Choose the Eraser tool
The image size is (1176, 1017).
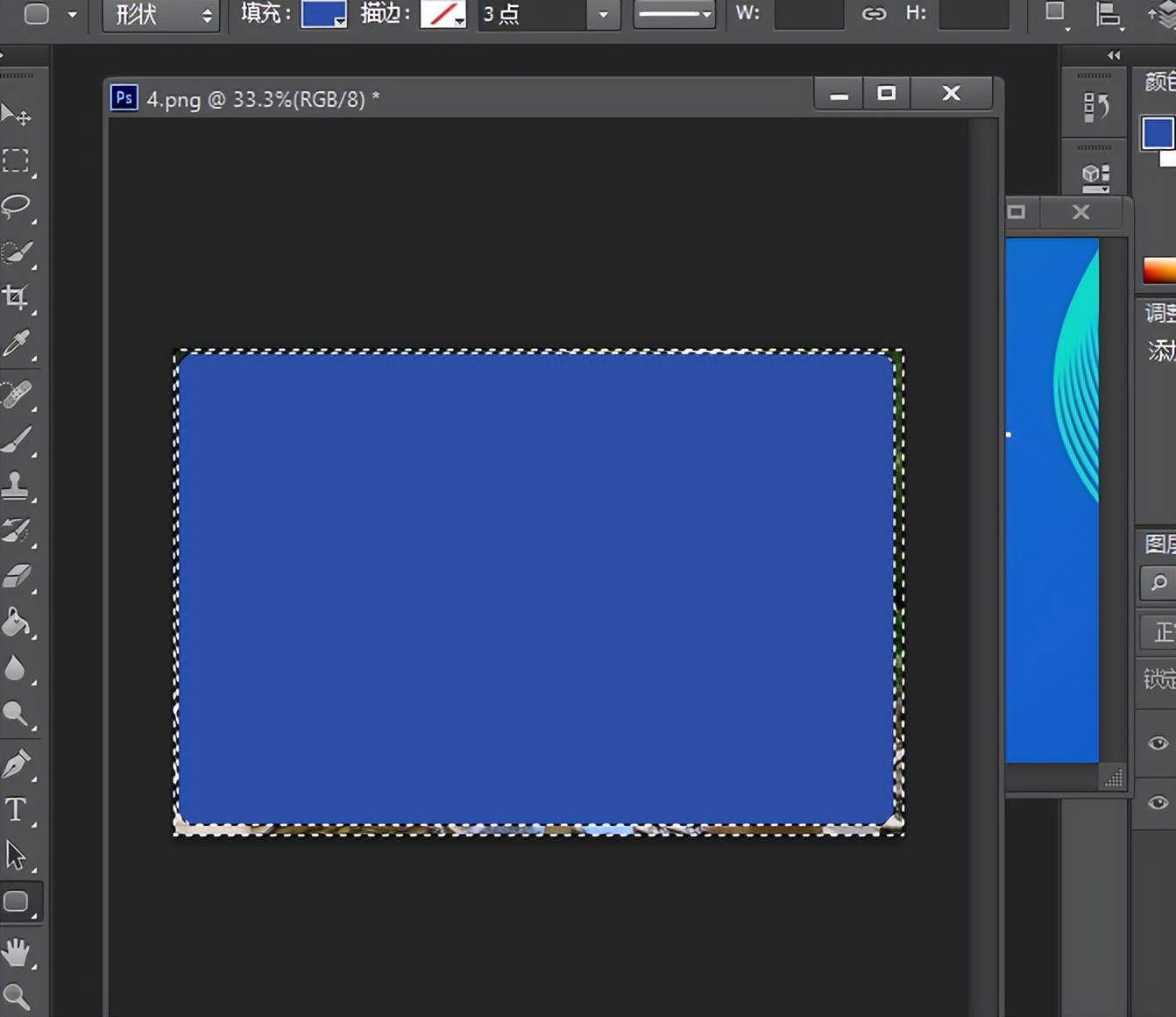[x=17, y=576]
